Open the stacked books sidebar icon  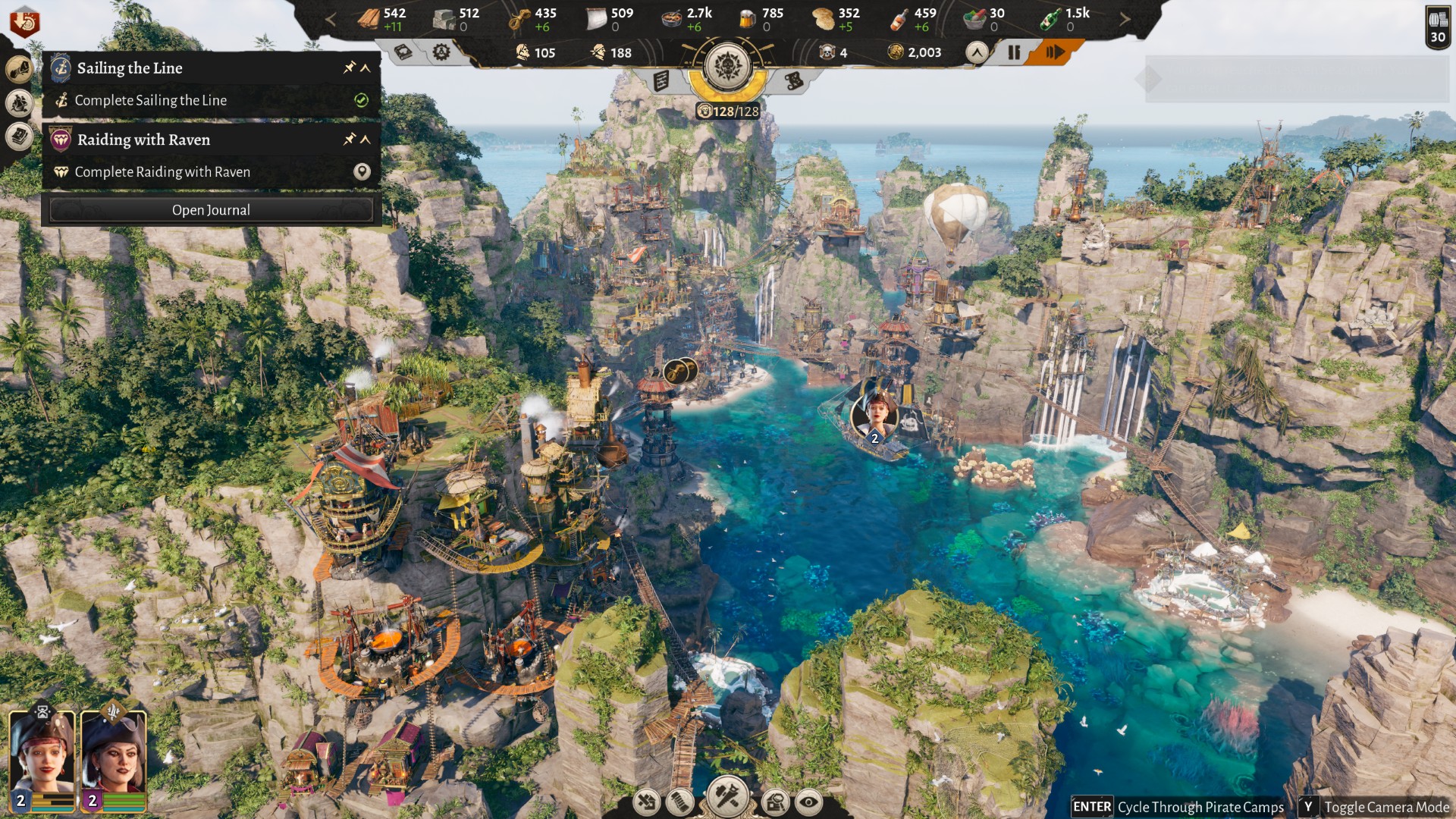coord(20,136)
